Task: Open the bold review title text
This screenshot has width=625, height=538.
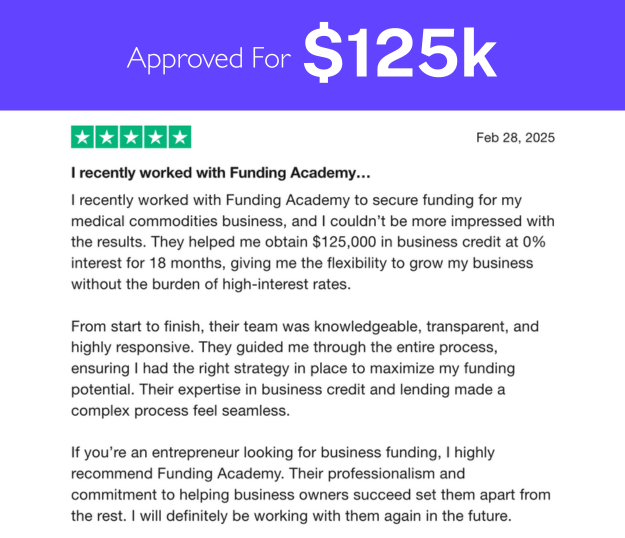Action: [x=221, y=173]
